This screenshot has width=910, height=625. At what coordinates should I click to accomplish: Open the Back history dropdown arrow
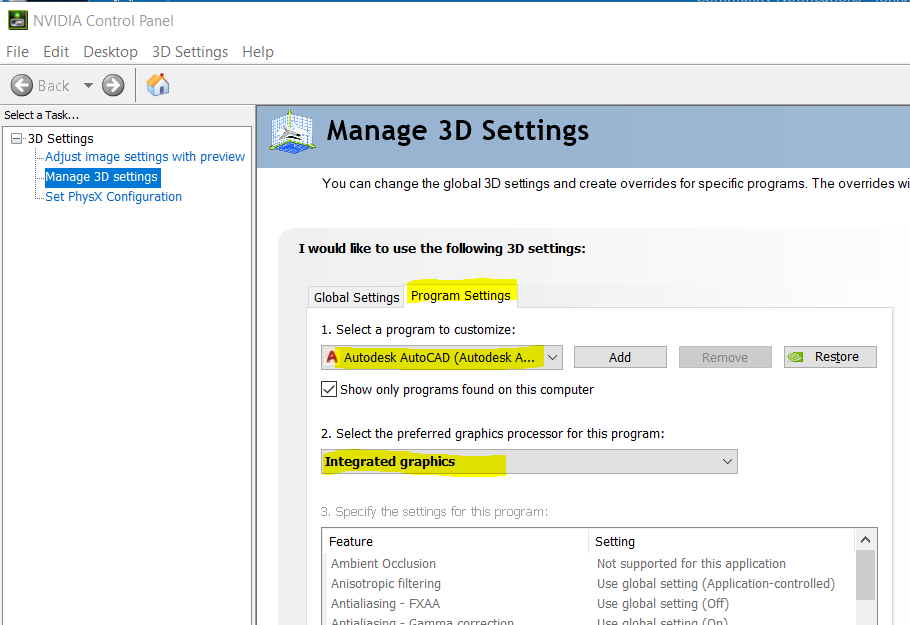click(x=88, y=85)
